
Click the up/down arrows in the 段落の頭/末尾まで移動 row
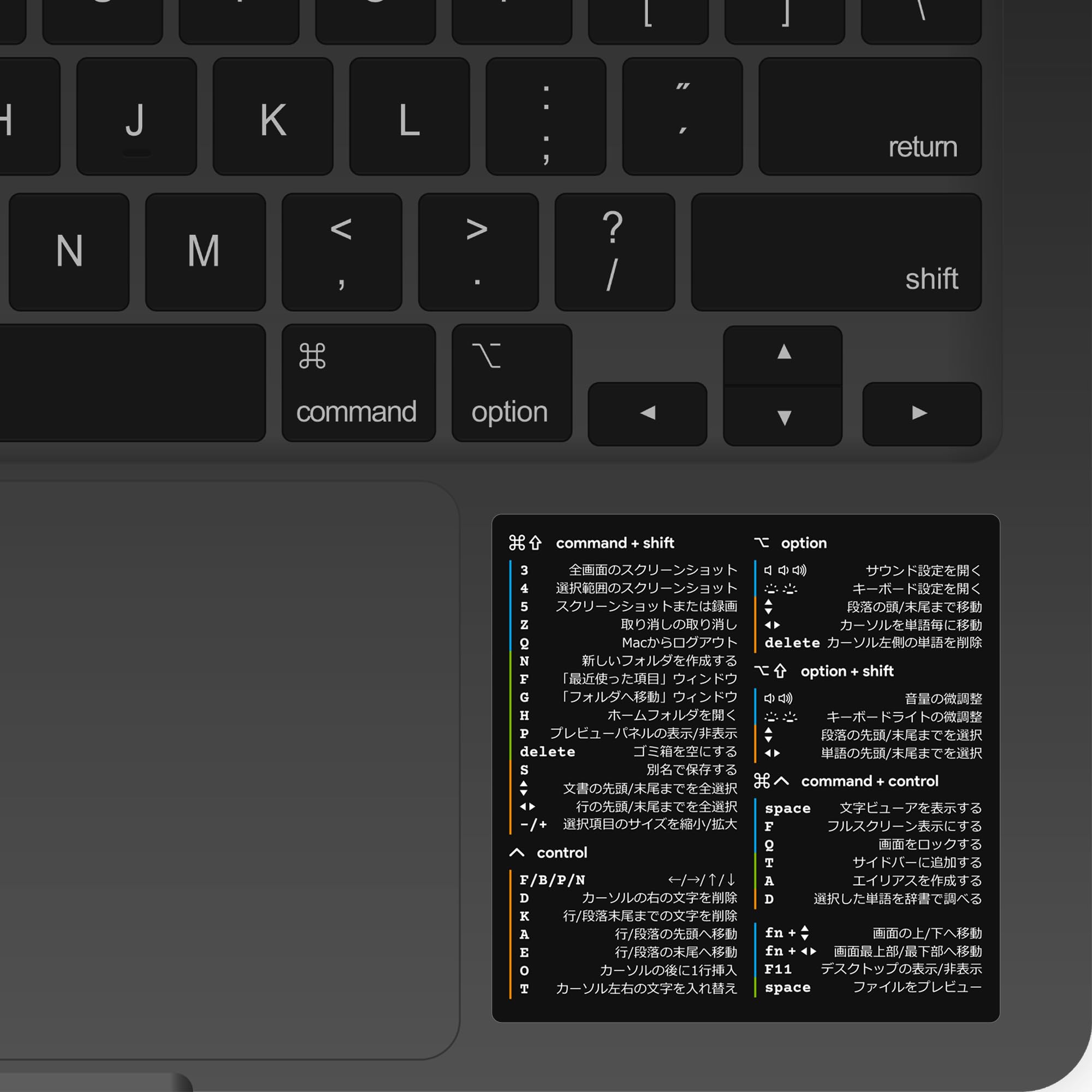(x=768, y=607)
